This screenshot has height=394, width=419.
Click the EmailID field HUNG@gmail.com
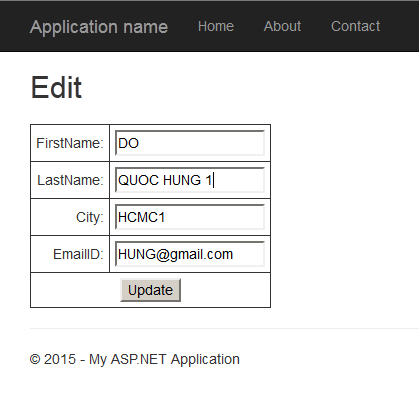click(x=190, y=254)
